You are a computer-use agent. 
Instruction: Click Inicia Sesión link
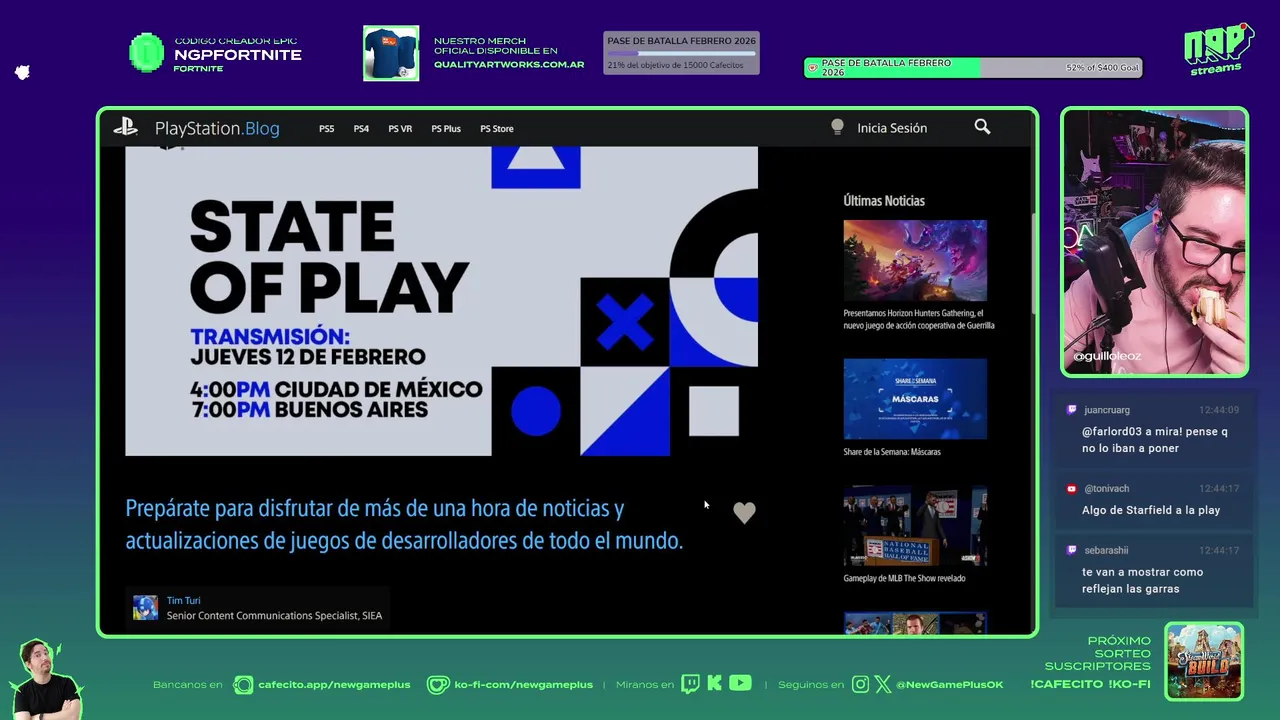892,128
